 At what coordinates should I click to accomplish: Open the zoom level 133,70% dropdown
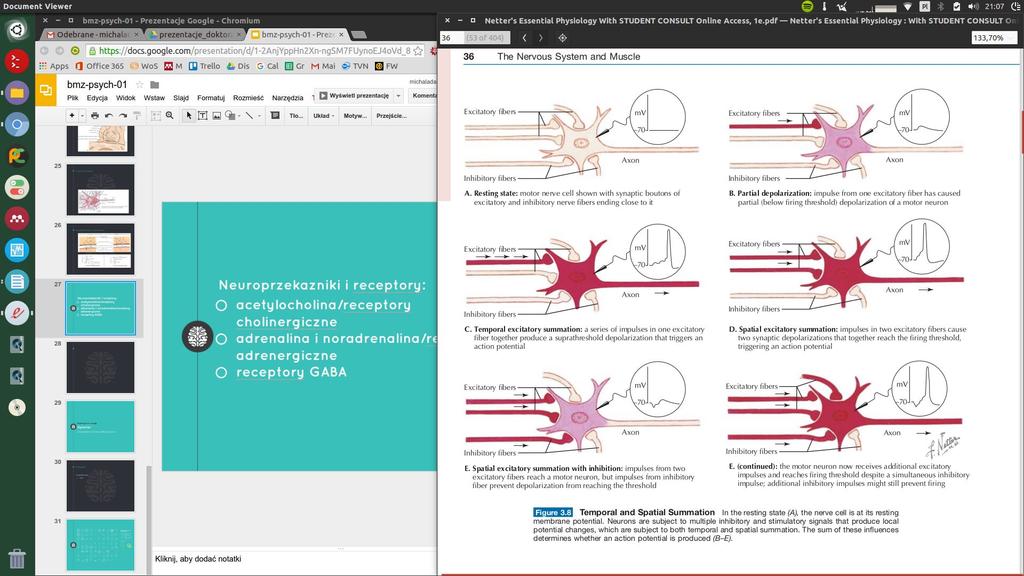point(993,38)
